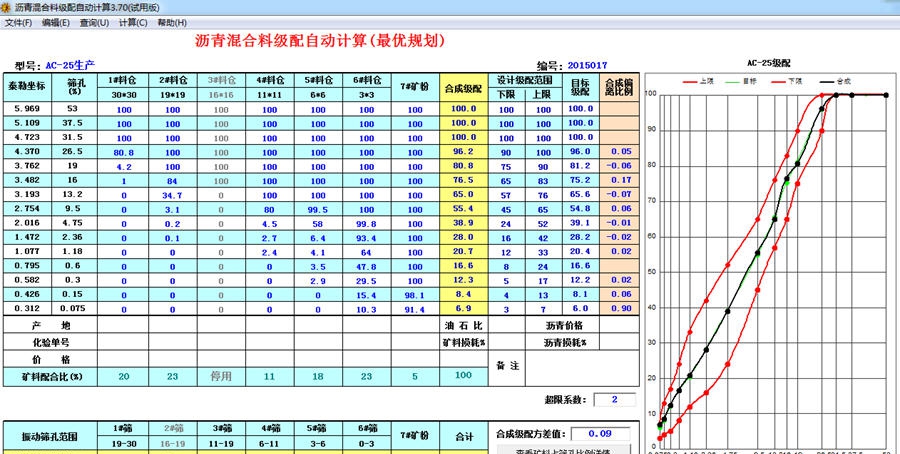Select composite gradation value 96.2
Image resolution: width=900 pixels, height=454 pixels.
pyautogui.click(x=464, y=152)
